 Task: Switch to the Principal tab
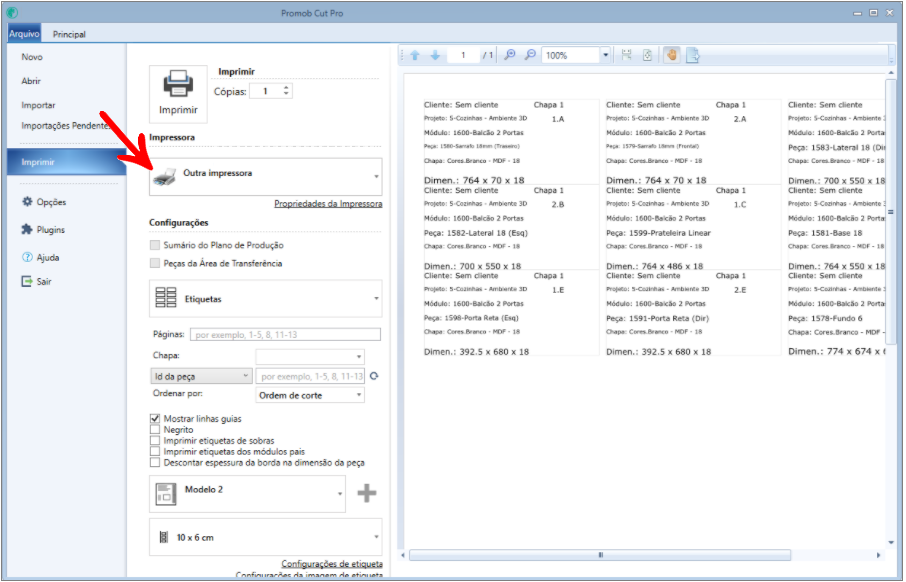tap(69, 34)
